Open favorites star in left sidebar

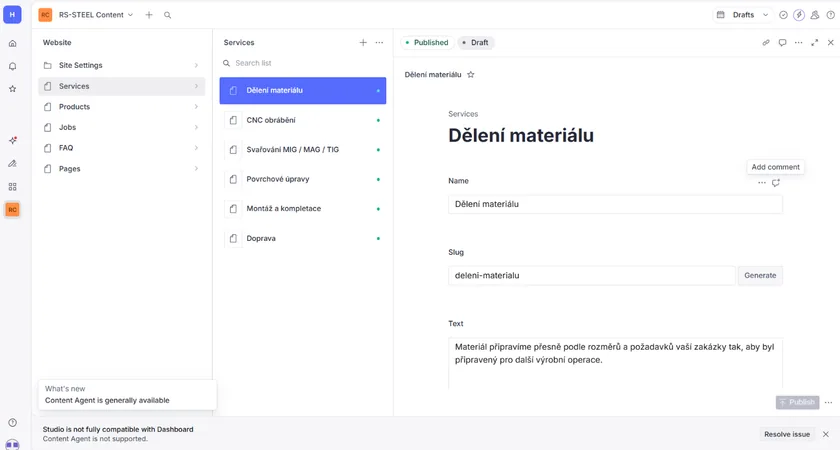pyautogui.click(x=12, y=89)
